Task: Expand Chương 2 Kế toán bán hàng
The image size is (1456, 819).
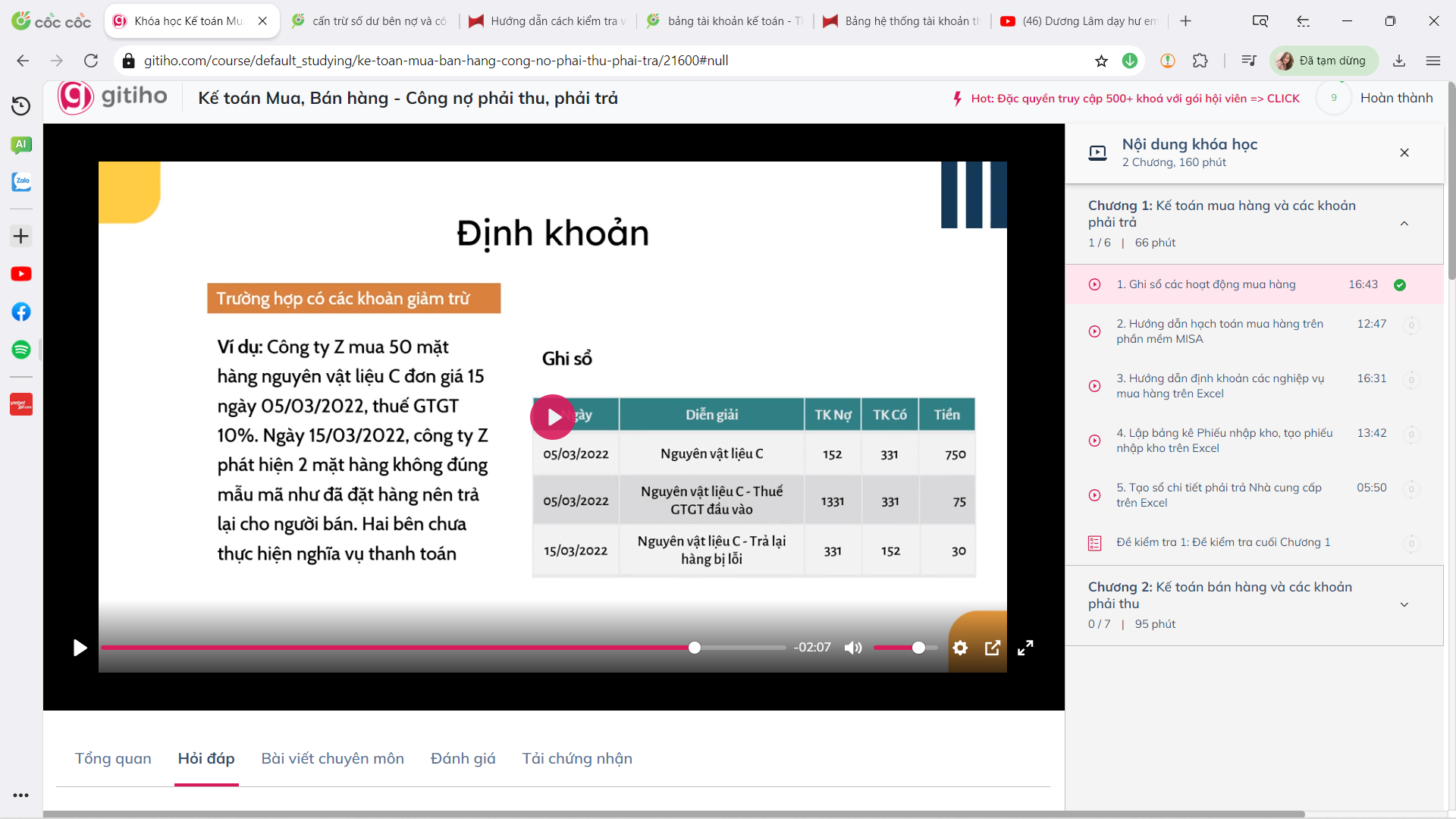Action: click(x=1404, y=605)
